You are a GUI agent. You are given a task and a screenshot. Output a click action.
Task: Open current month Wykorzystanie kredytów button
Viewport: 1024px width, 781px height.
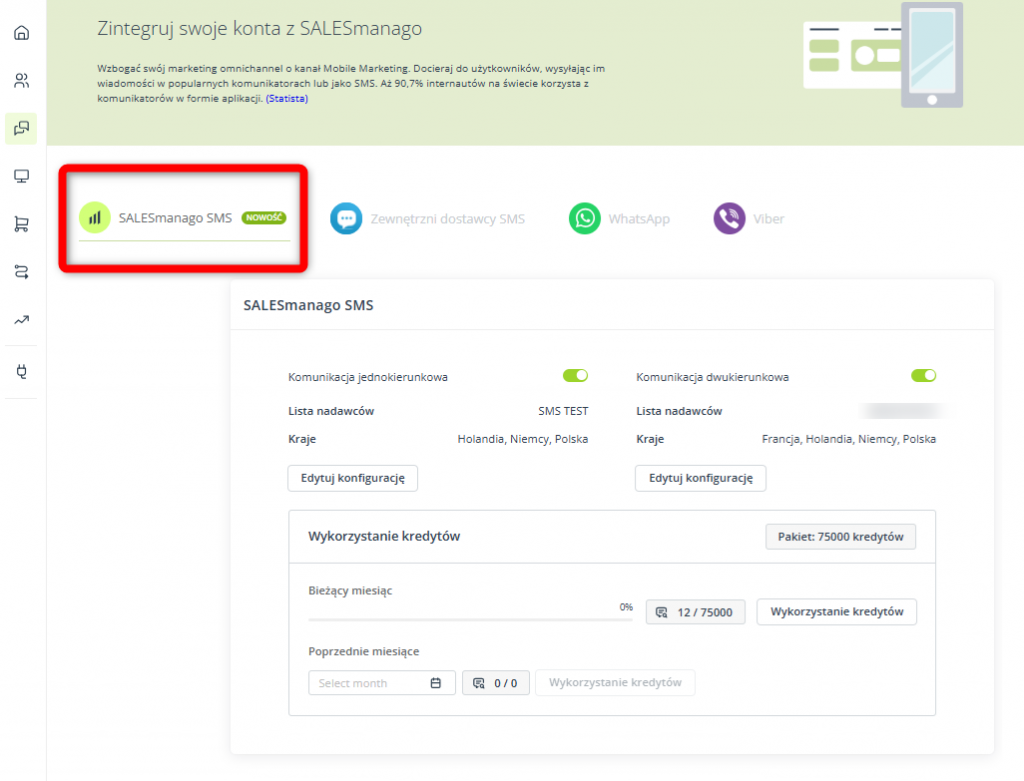coord(837,612)
